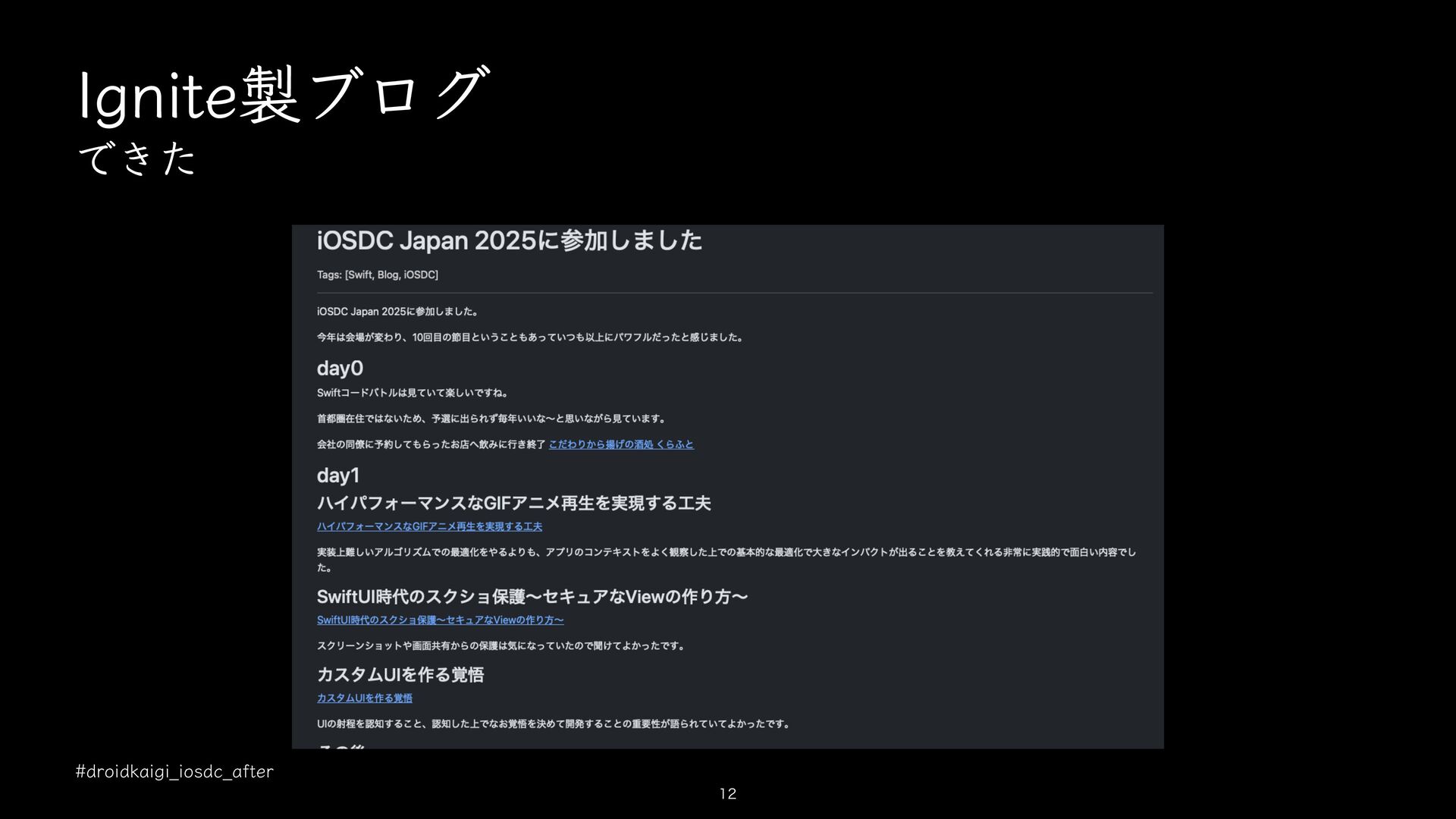Click the bold カスタムUIを作る覚悟 heading

click(x=400, y=675)
